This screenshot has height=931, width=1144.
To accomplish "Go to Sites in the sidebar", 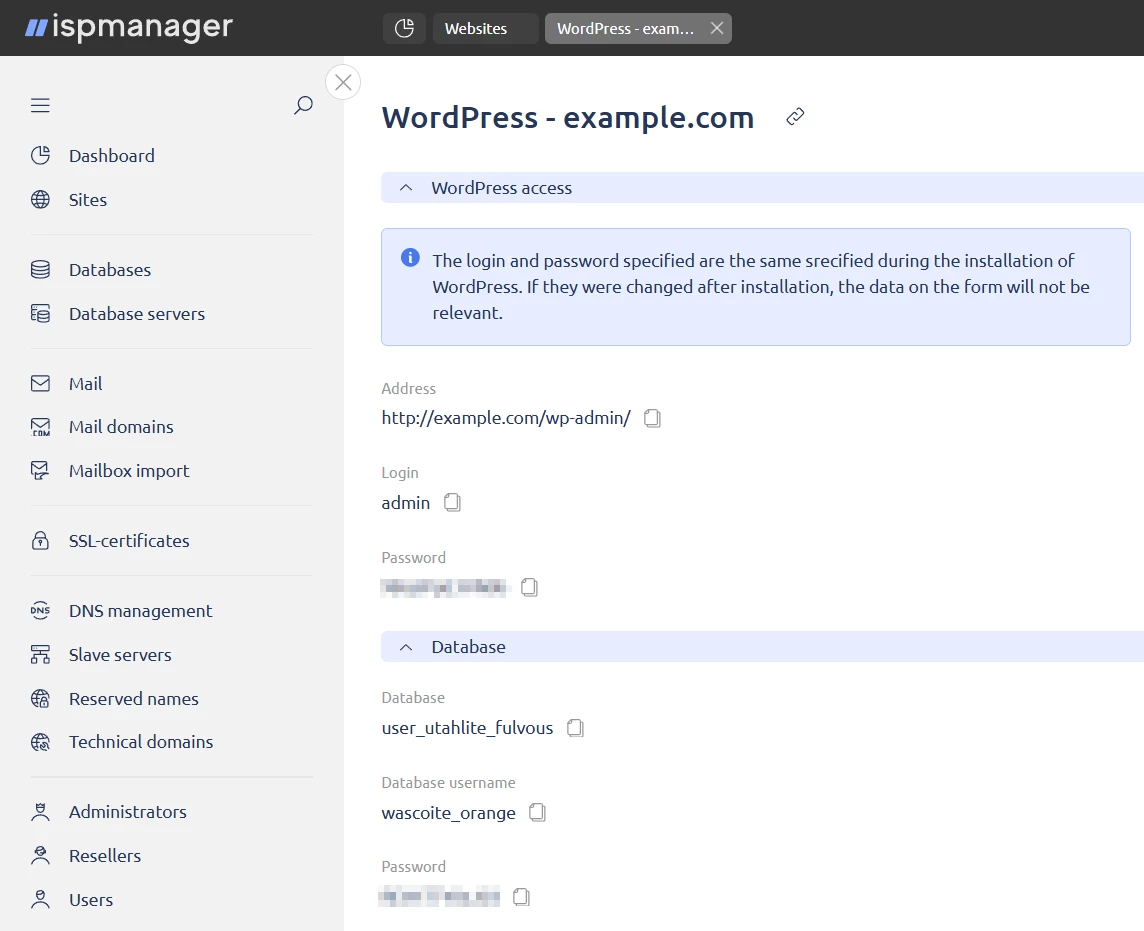I will point(88,200).
